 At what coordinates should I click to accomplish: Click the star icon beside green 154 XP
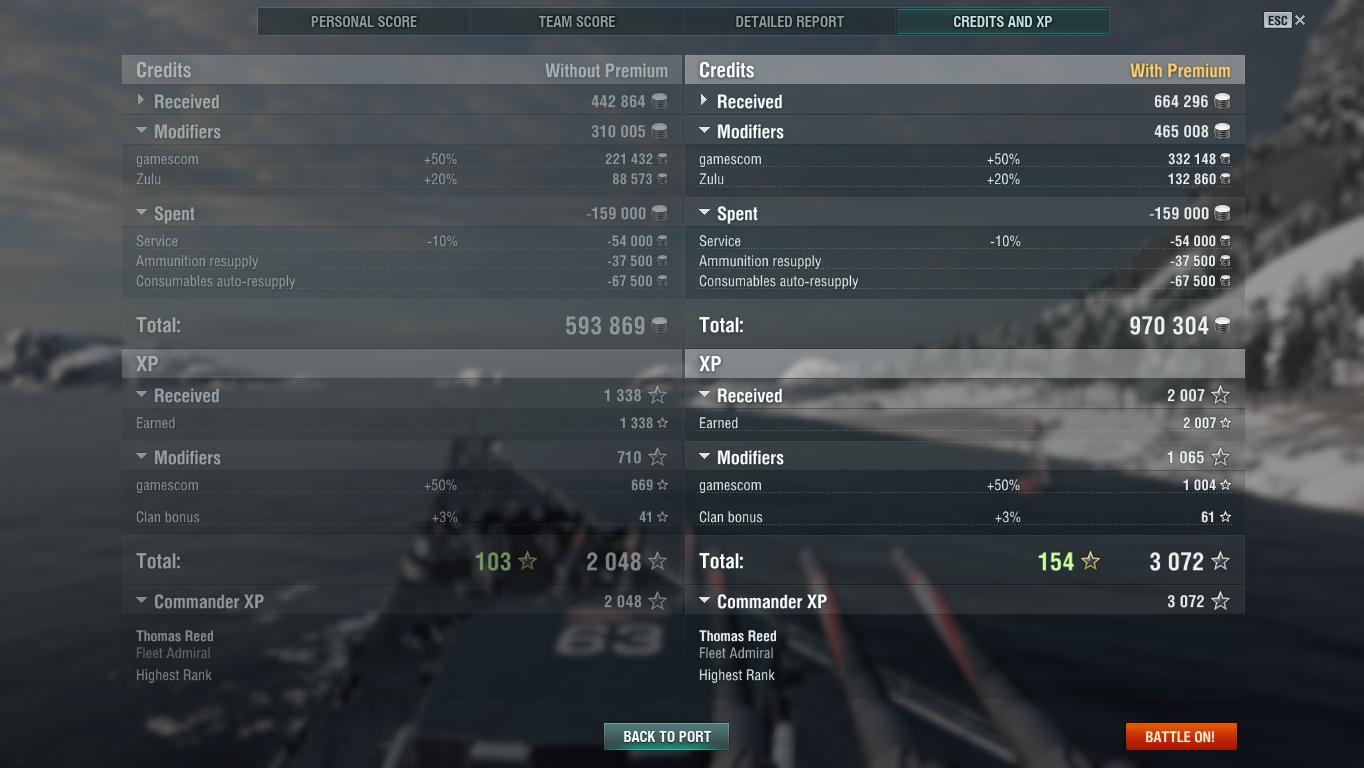pos(1090,561)
